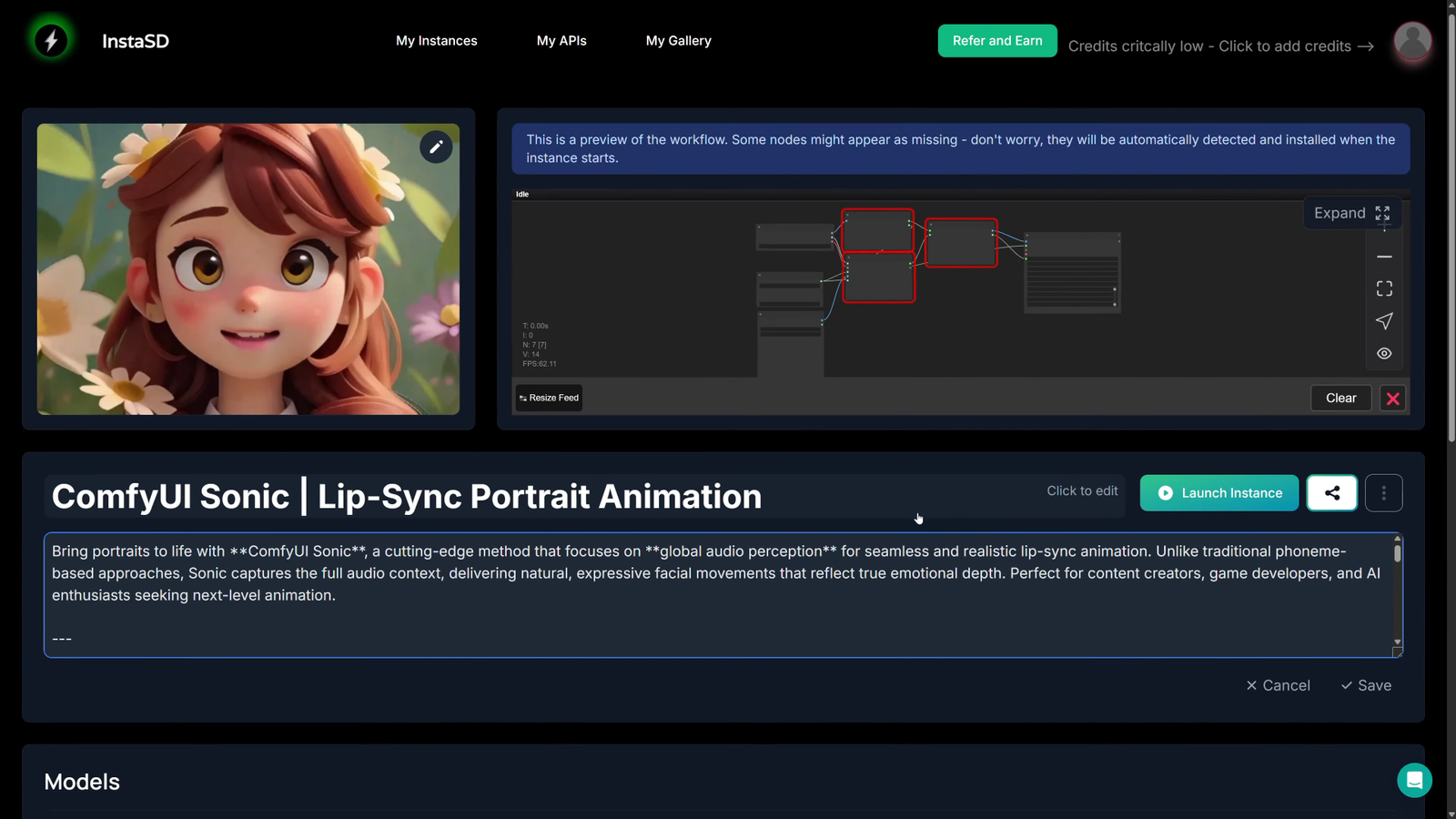
Task: Click the Resize Feed button
Action: coord(549,398)
